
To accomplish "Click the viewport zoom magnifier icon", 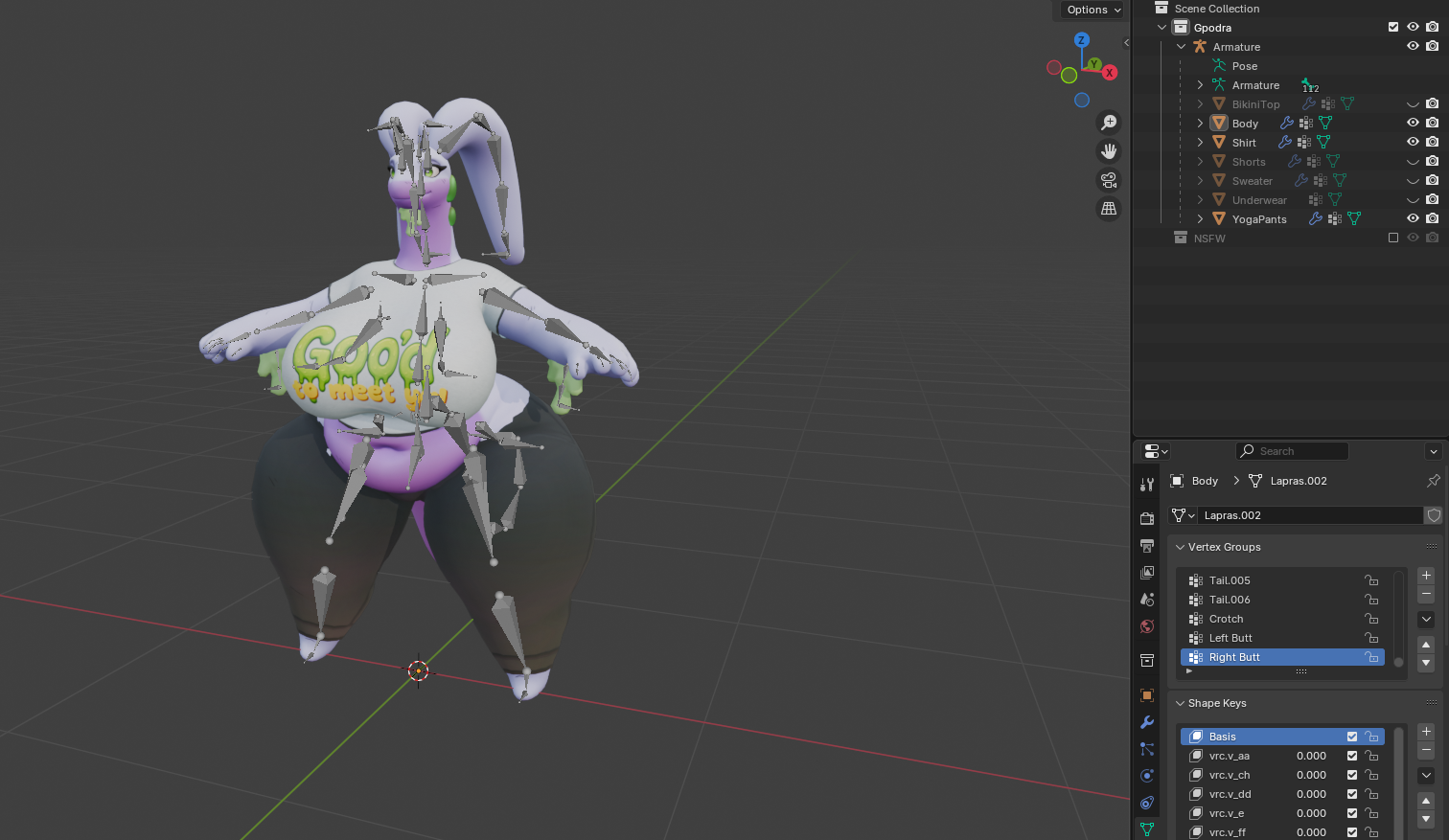I will coord(1109,123).
